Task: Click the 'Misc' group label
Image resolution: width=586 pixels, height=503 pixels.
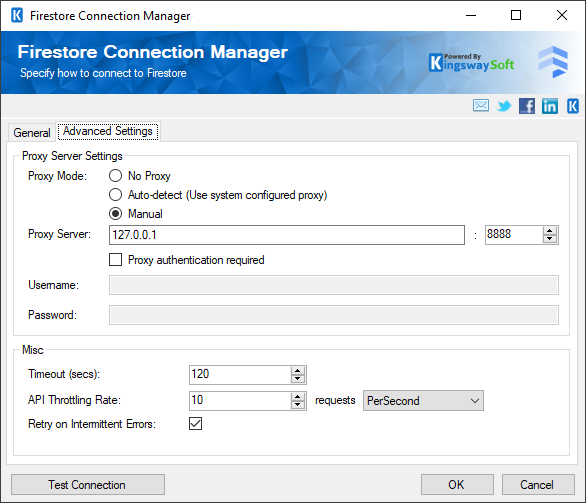Action: click(x=33, y=350)
